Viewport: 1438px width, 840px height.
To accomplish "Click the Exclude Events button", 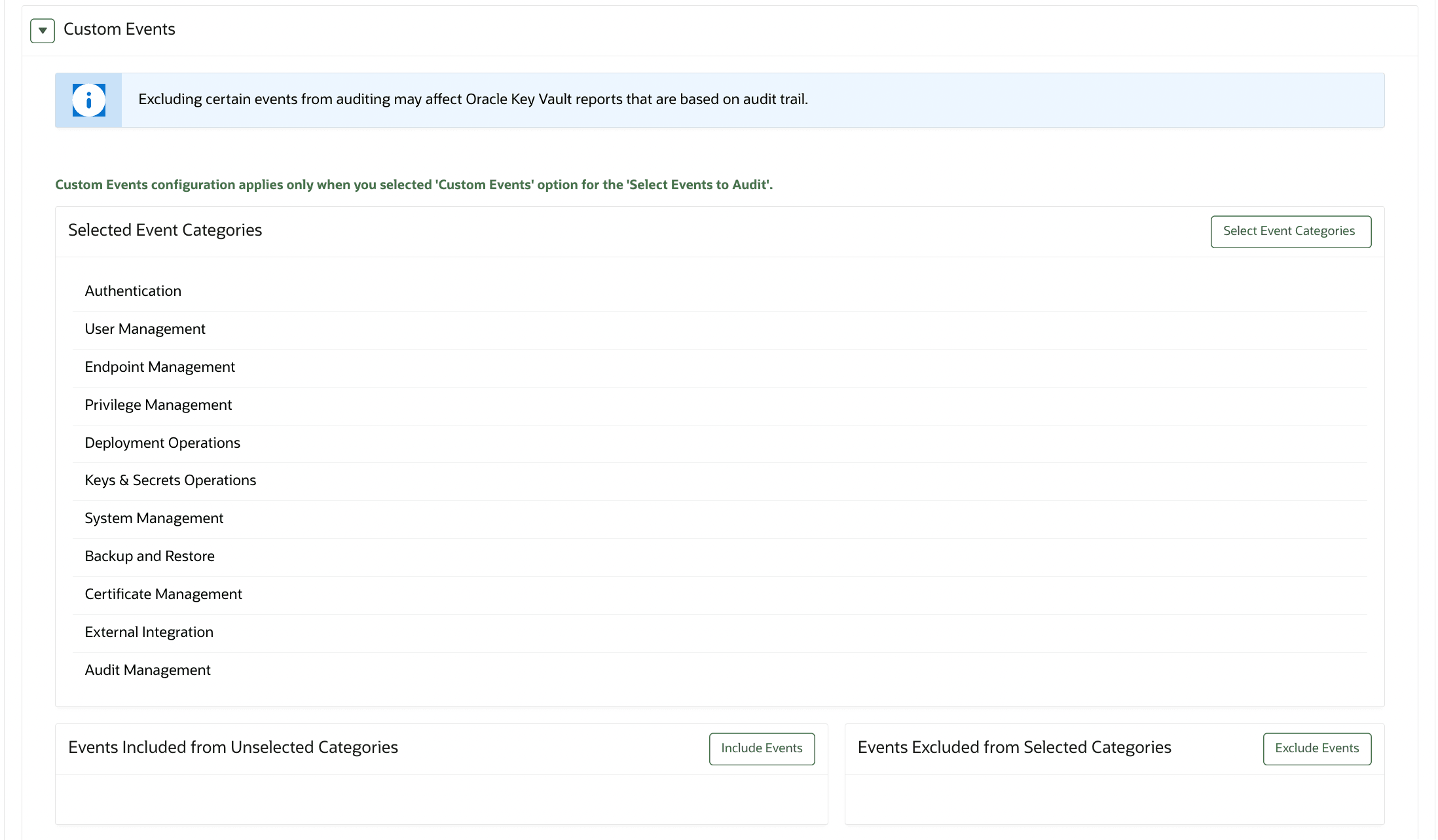I will (1317, 748).
